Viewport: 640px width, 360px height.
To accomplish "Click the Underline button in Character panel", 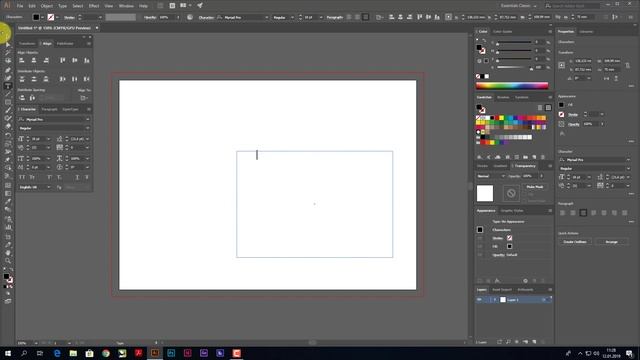I will 77,177.
